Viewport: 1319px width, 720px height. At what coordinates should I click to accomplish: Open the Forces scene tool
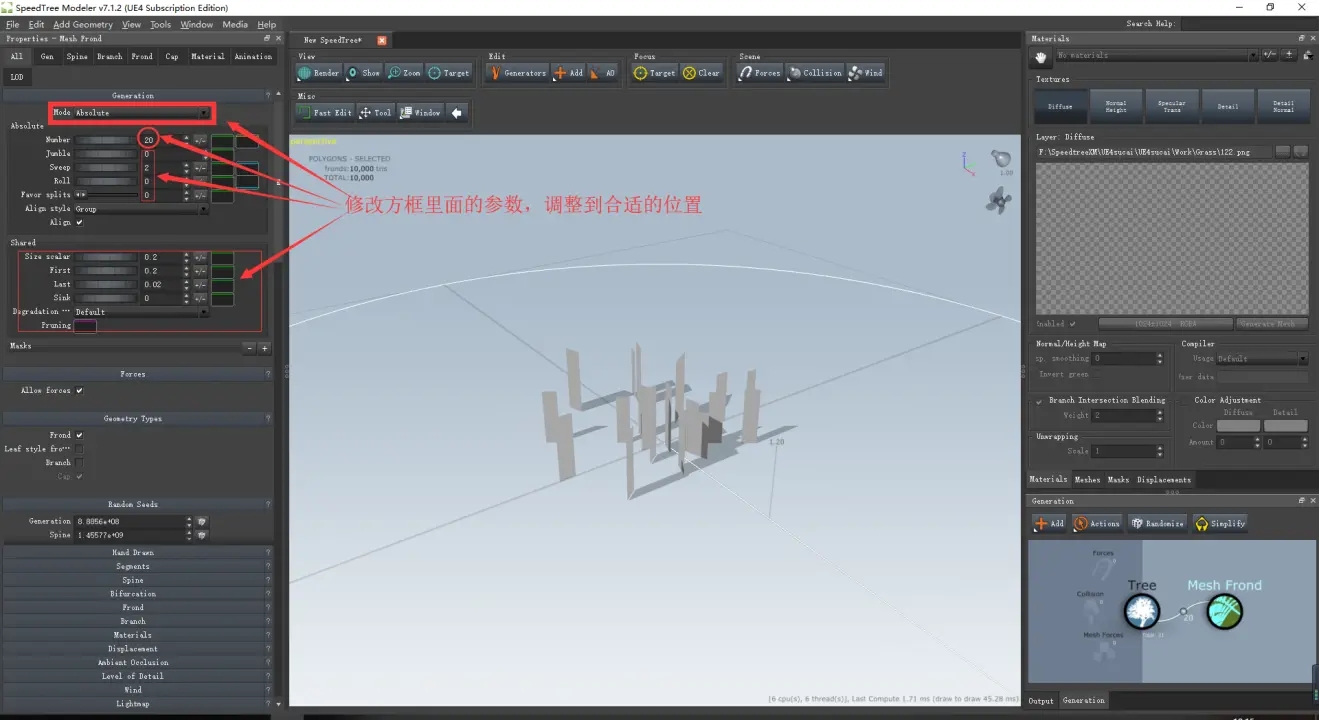tap(760, 73)
